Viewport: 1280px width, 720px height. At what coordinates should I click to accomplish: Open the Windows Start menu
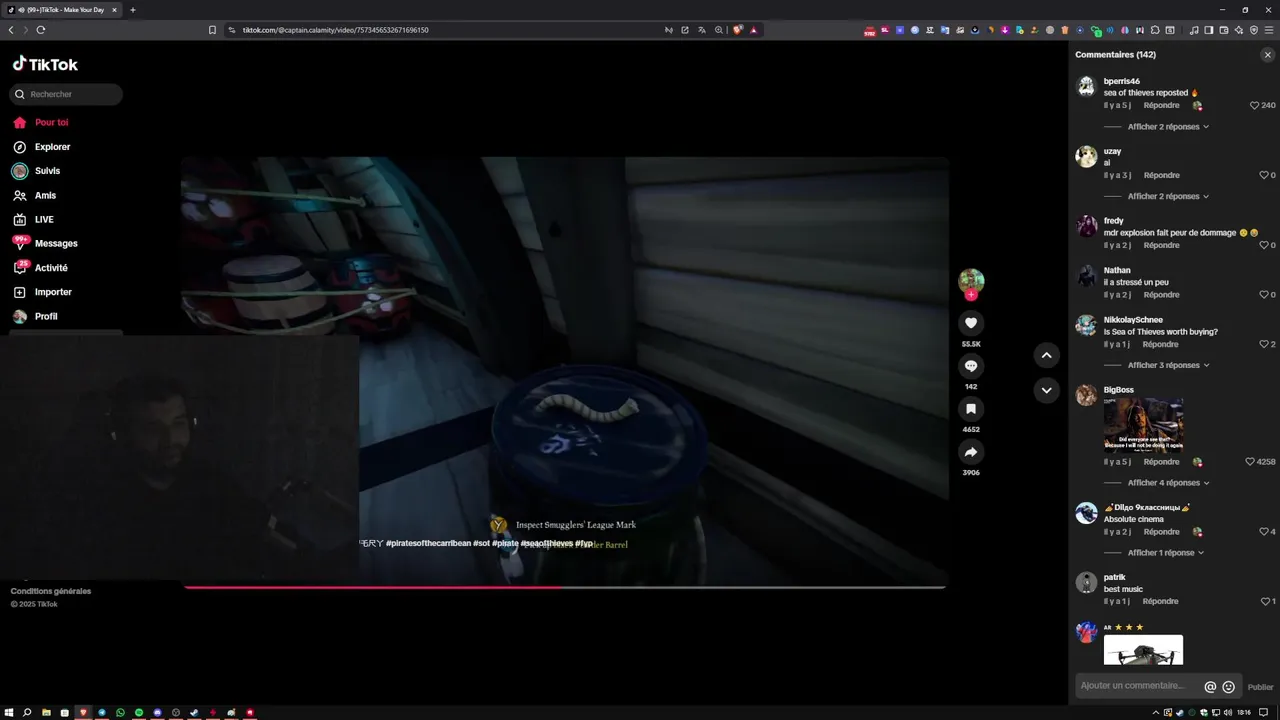pyautogui.click(x=9, y=712)
